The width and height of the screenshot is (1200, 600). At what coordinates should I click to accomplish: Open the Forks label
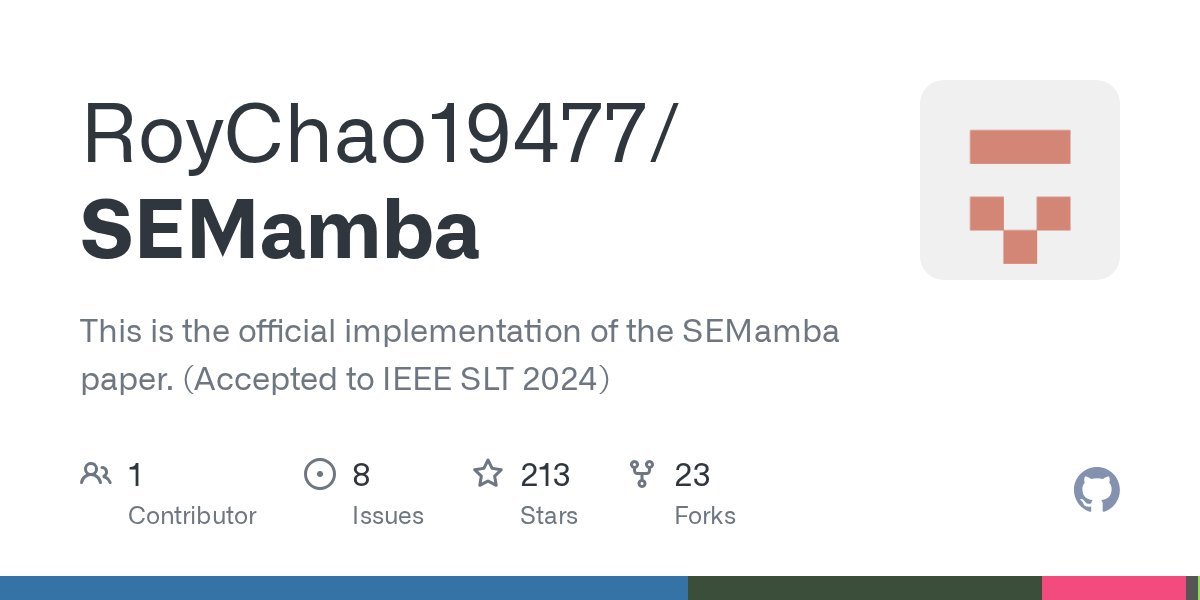[705, 516]
